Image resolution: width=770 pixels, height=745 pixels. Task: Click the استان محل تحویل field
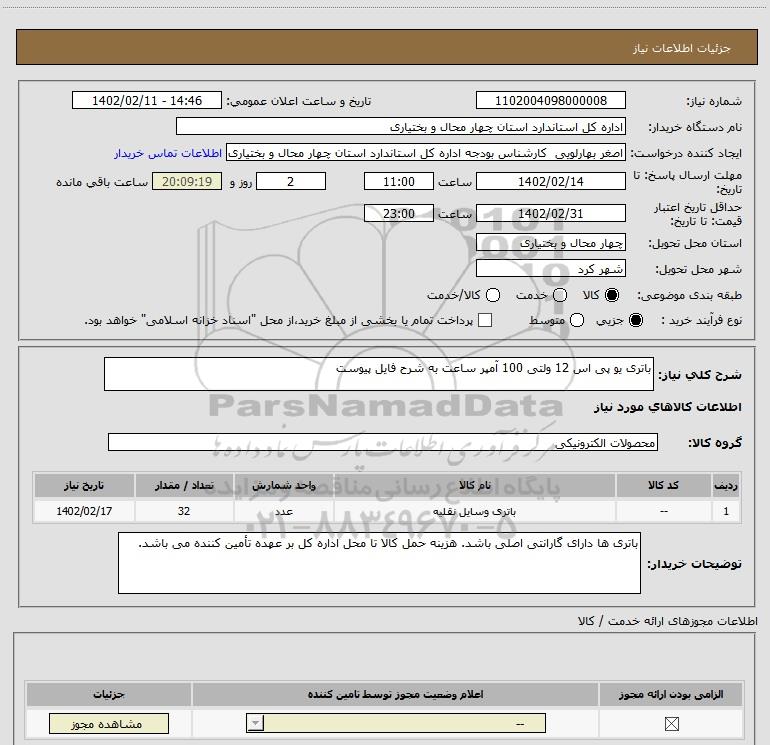pyautogui.click(x=550, y=243)
